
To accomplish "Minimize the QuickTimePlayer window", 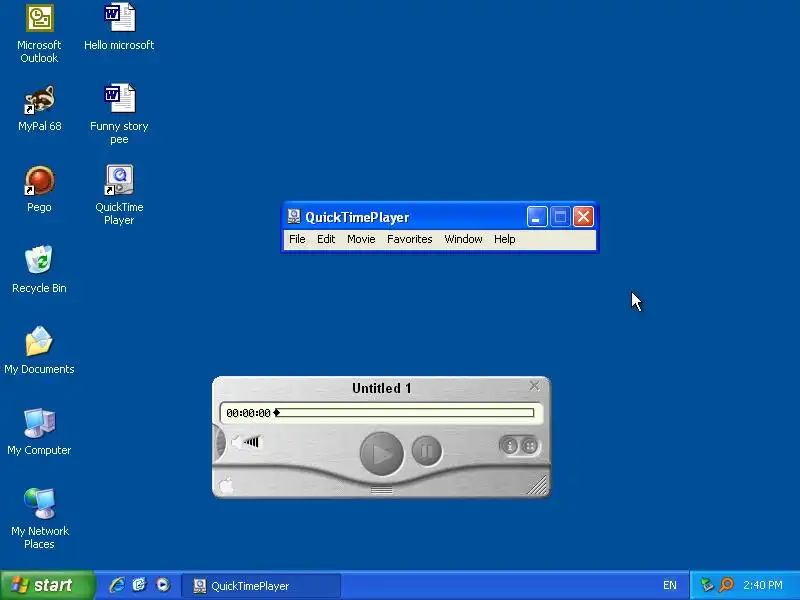I will (x=537, y=217).
